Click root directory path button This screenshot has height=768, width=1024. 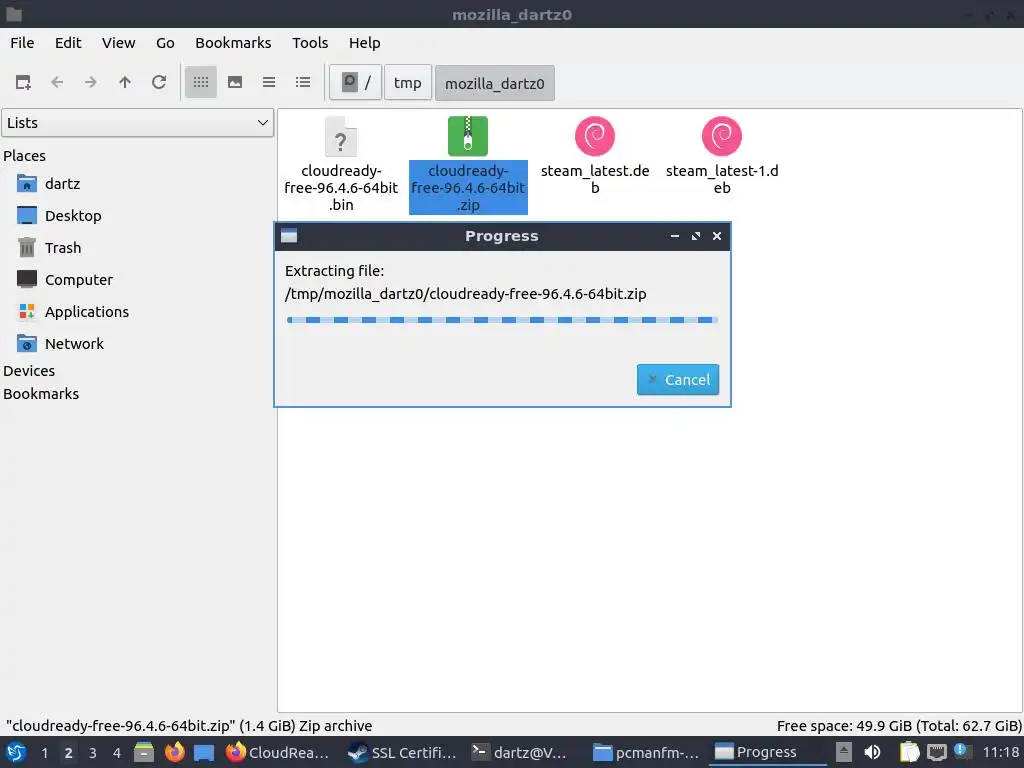pyautogui.click(x=355, y=83)
